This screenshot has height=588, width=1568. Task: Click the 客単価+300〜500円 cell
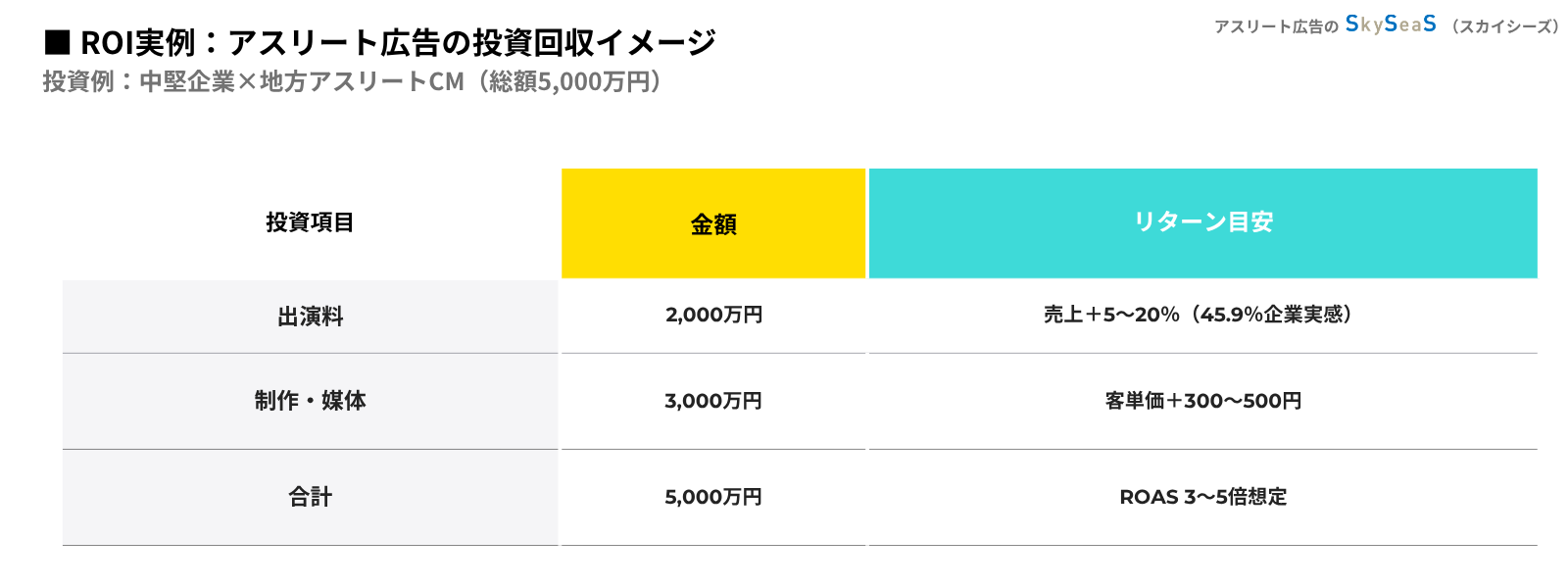click(x=1202, y=401)
